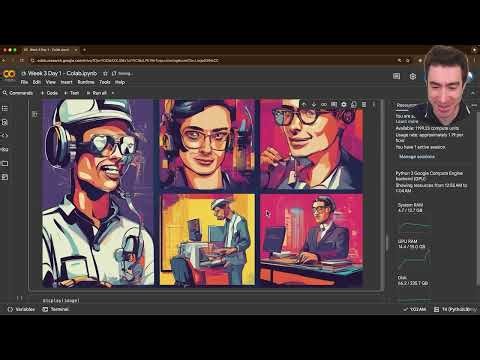The image size is (480, 360).
Task: Click the yellow-background standing figure image
Action: 207,240
